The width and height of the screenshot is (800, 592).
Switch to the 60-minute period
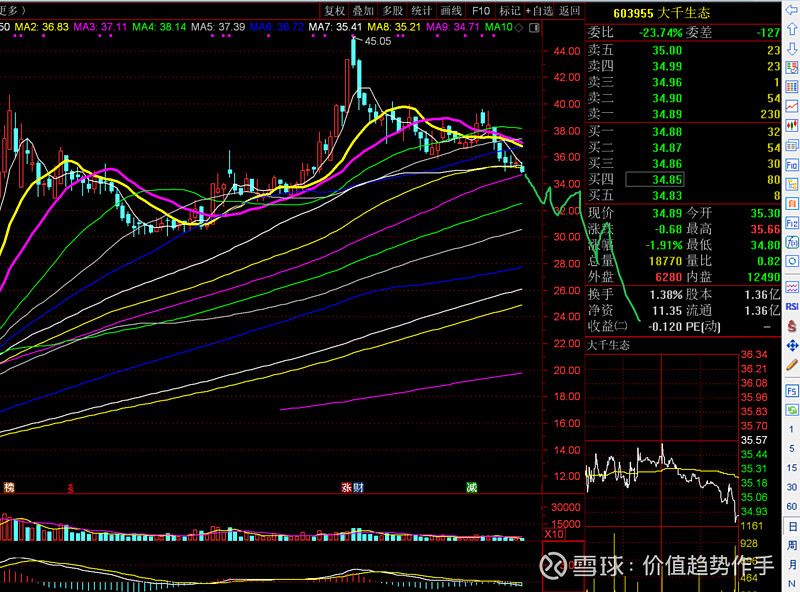[792, 506]
